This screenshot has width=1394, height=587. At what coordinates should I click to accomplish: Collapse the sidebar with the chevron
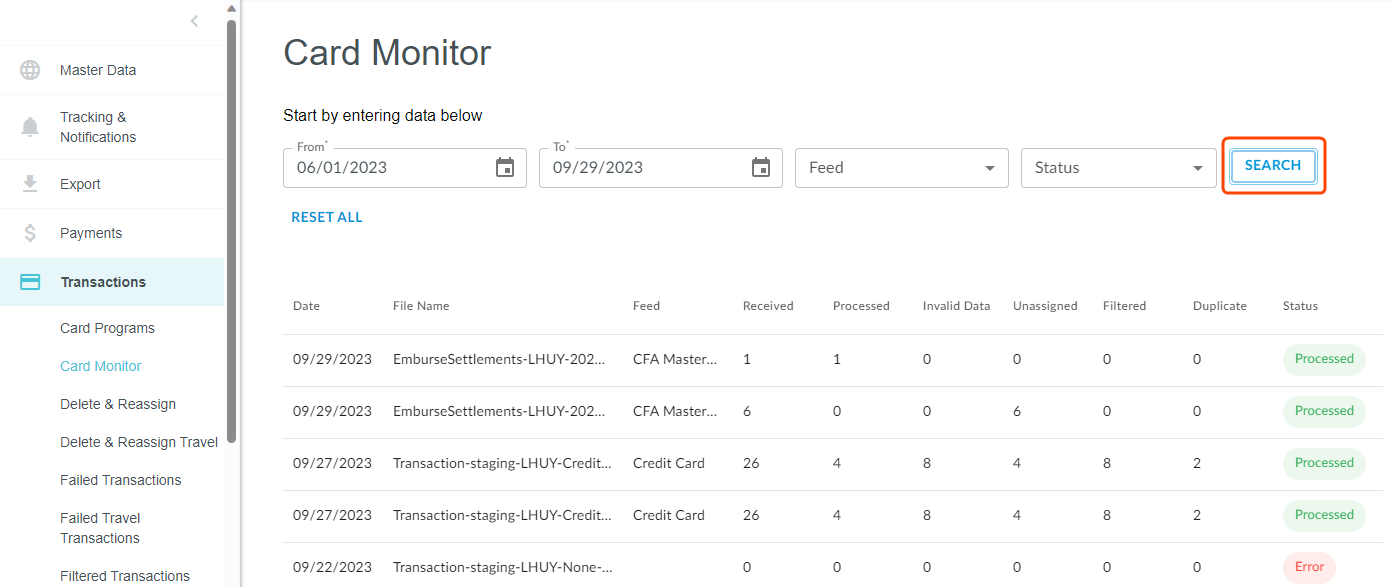coord(194,21)
